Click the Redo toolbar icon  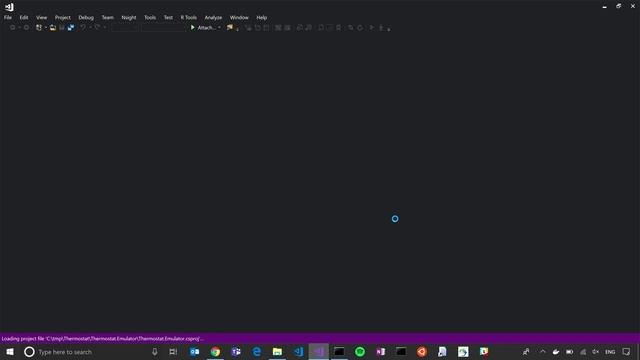[97, 28]
